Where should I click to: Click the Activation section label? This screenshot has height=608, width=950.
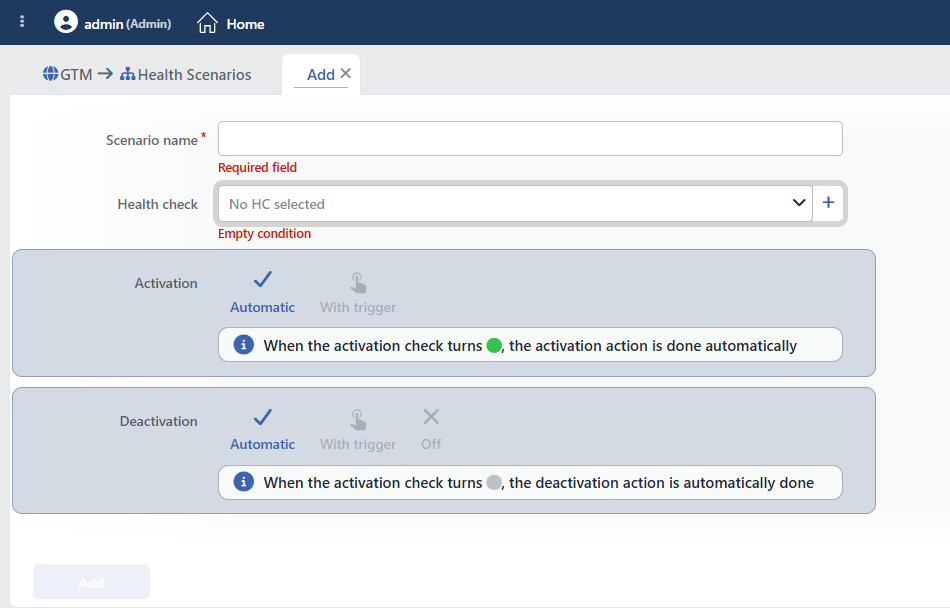(166, 283)
